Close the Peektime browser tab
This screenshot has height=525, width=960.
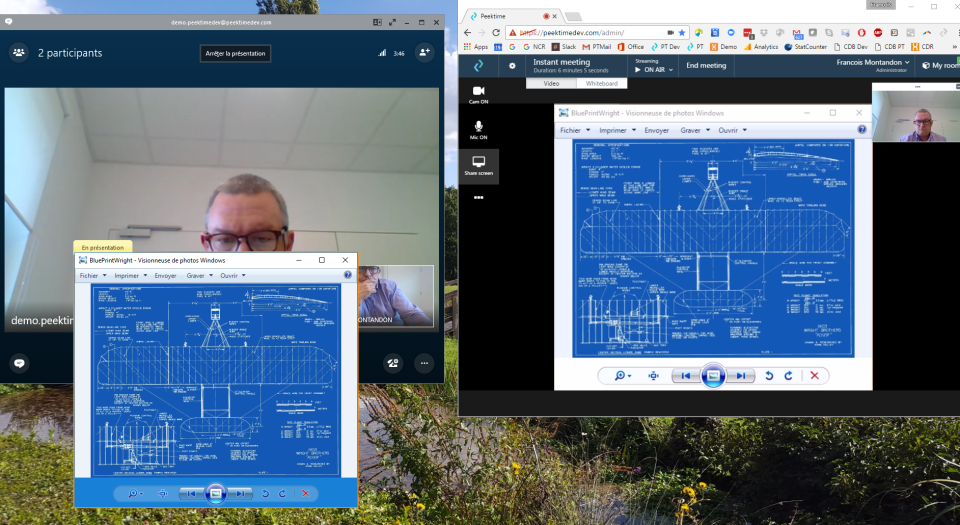click(555, 17)
